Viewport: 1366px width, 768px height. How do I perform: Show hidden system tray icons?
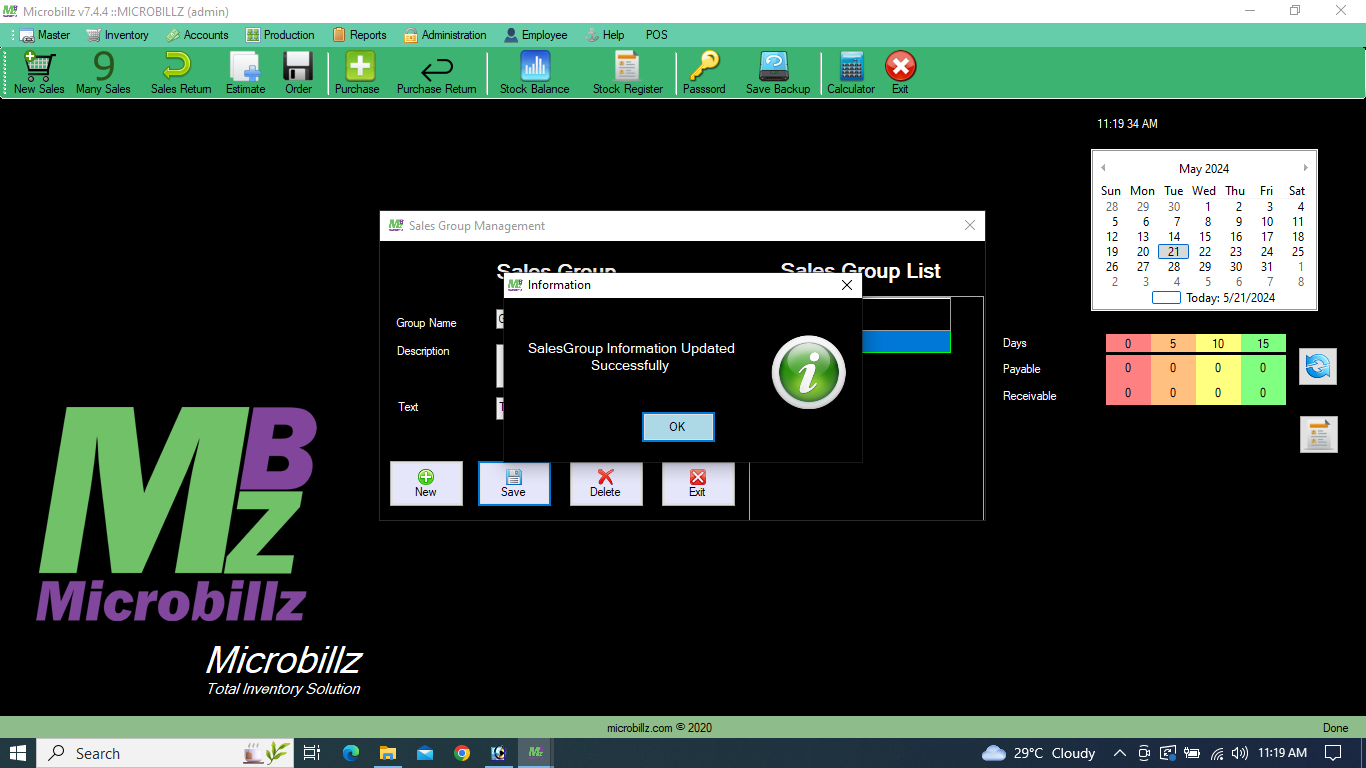point(1119,753)
